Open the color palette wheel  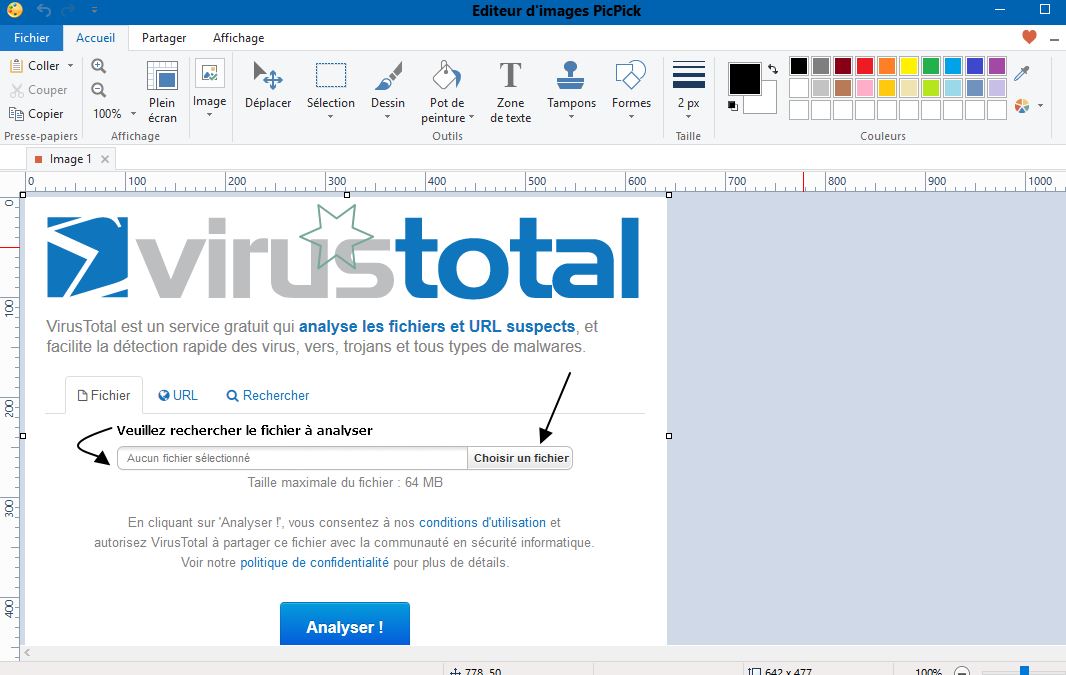1021,106
